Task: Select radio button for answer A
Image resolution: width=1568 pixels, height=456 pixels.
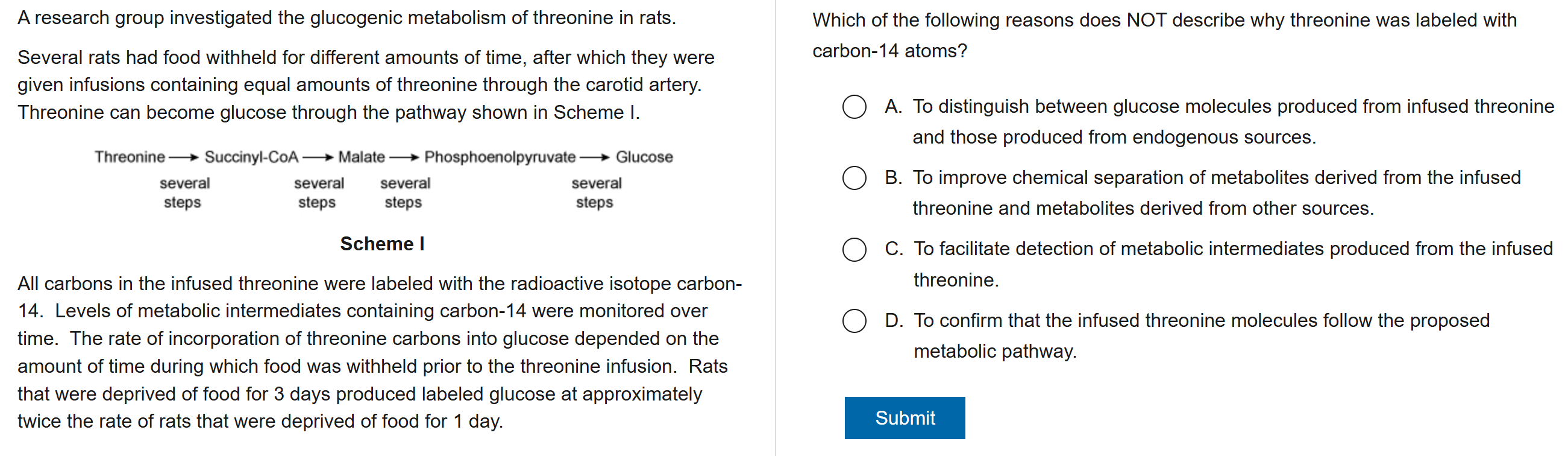Action: tap(854, 107)
